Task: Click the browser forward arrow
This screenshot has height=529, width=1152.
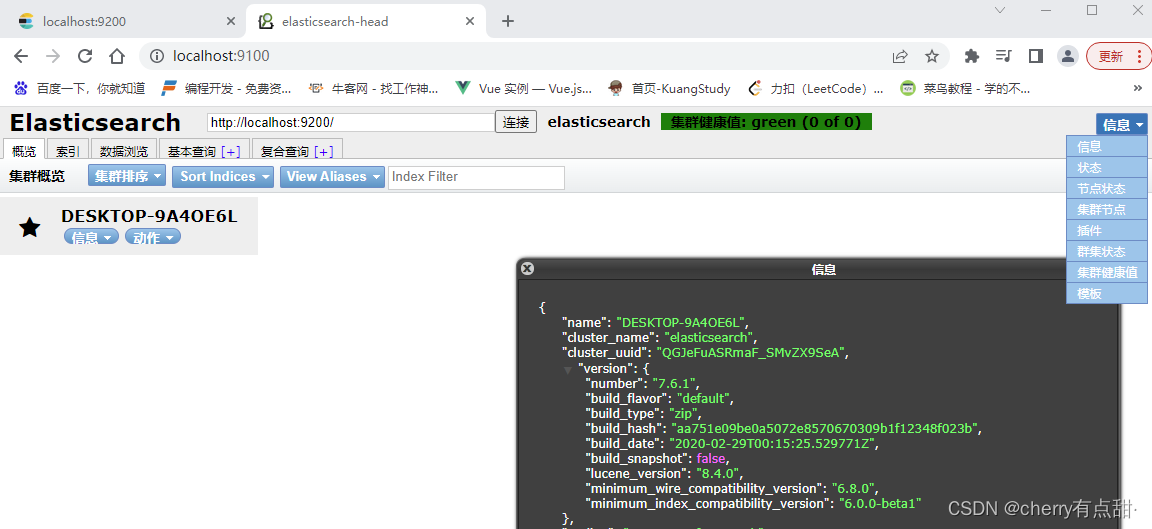Action: 53,57
